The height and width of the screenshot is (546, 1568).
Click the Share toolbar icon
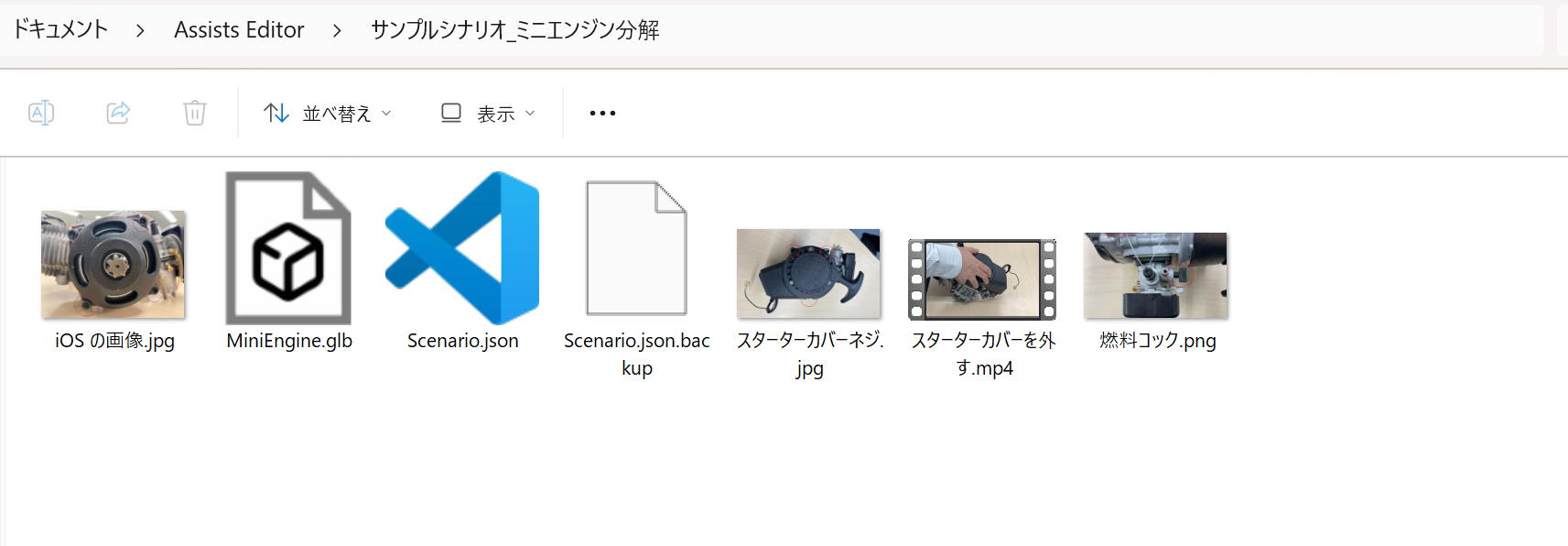point(118,113)
